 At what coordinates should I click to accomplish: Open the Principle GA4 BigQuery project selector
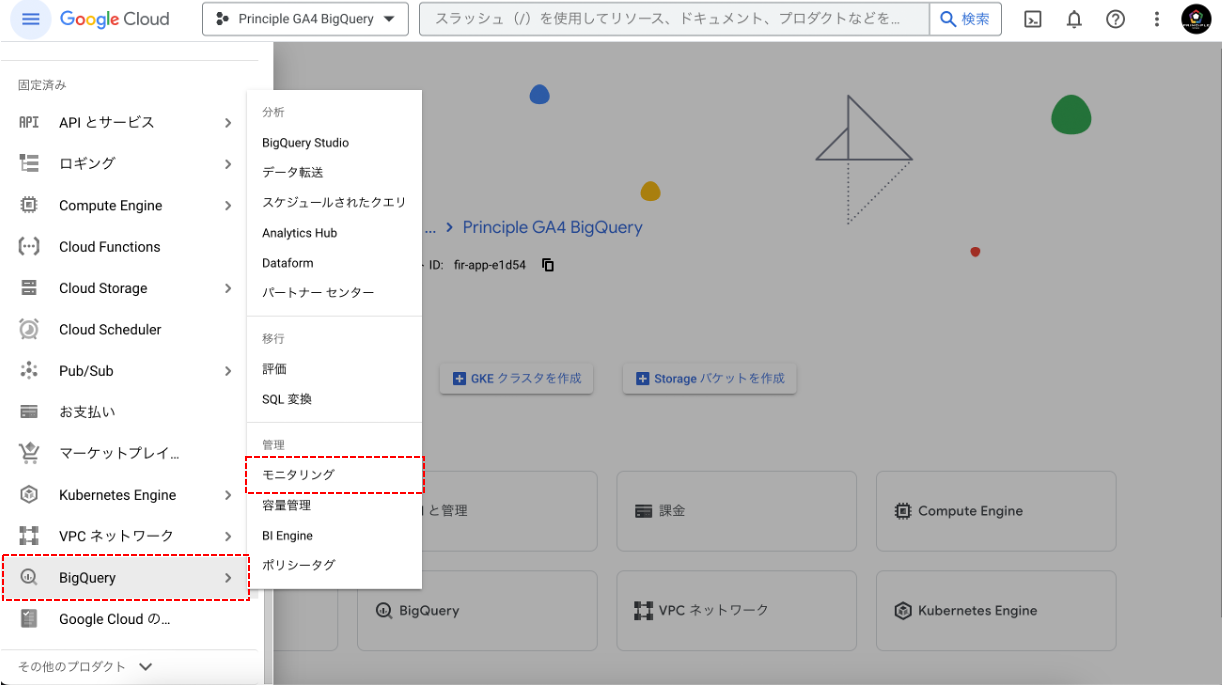click(x=305, y=19)
